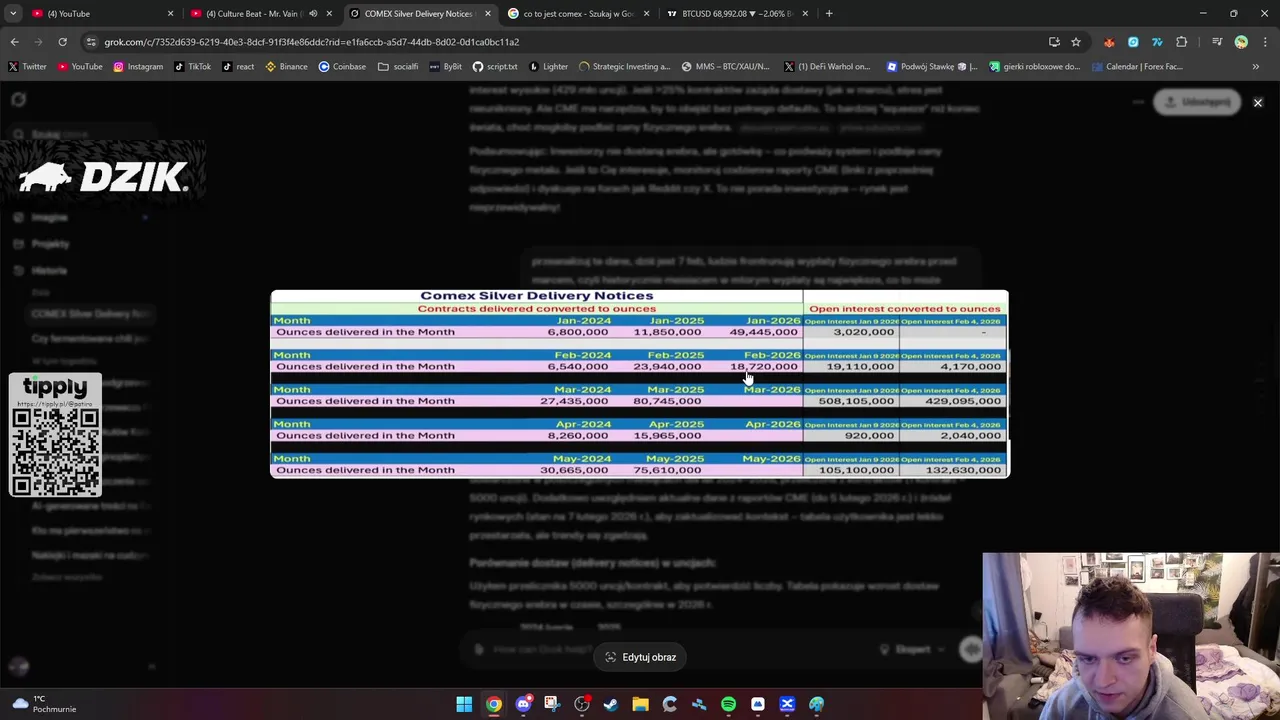Open a new browser tab
Screen dimensions: 1280x720
tap(829, 13)
